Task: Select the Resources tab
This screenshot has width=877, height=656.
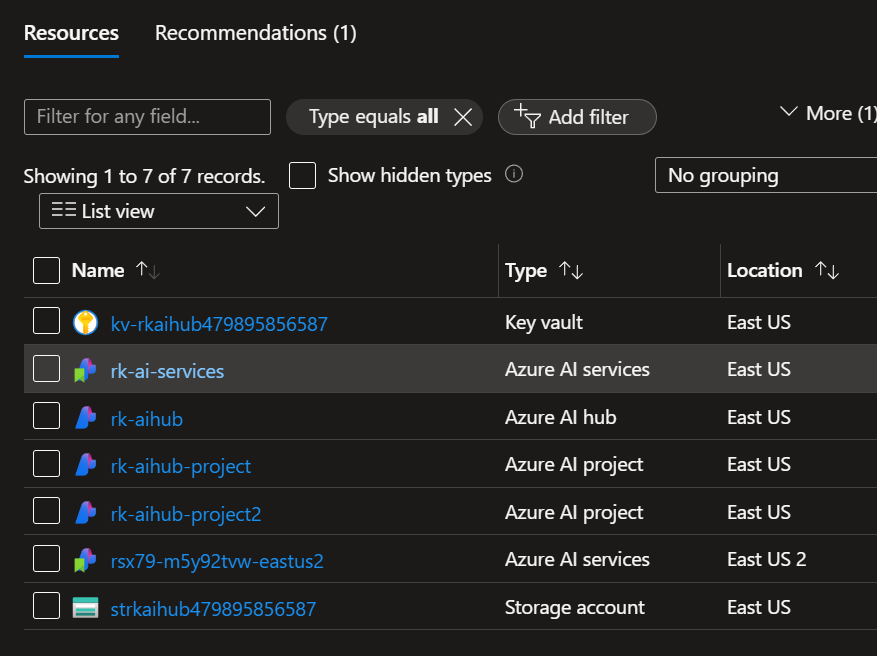Action: click(x=71, y=33)
